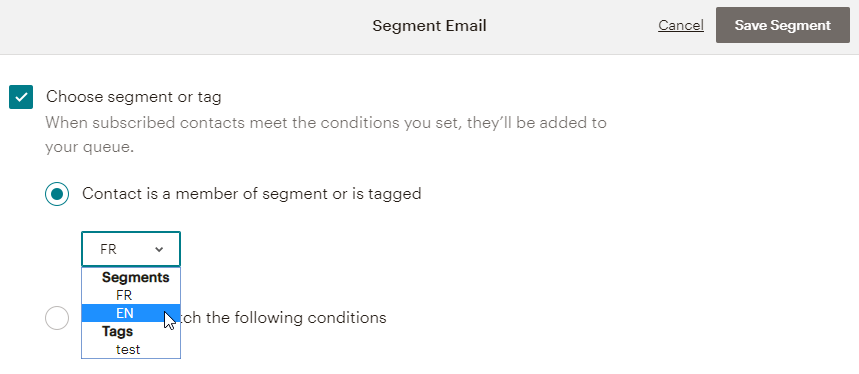The width and height of the screenshot is (859, 374).
Task: Click the 'Segment Email' title
Action: (x=430, y=26)
